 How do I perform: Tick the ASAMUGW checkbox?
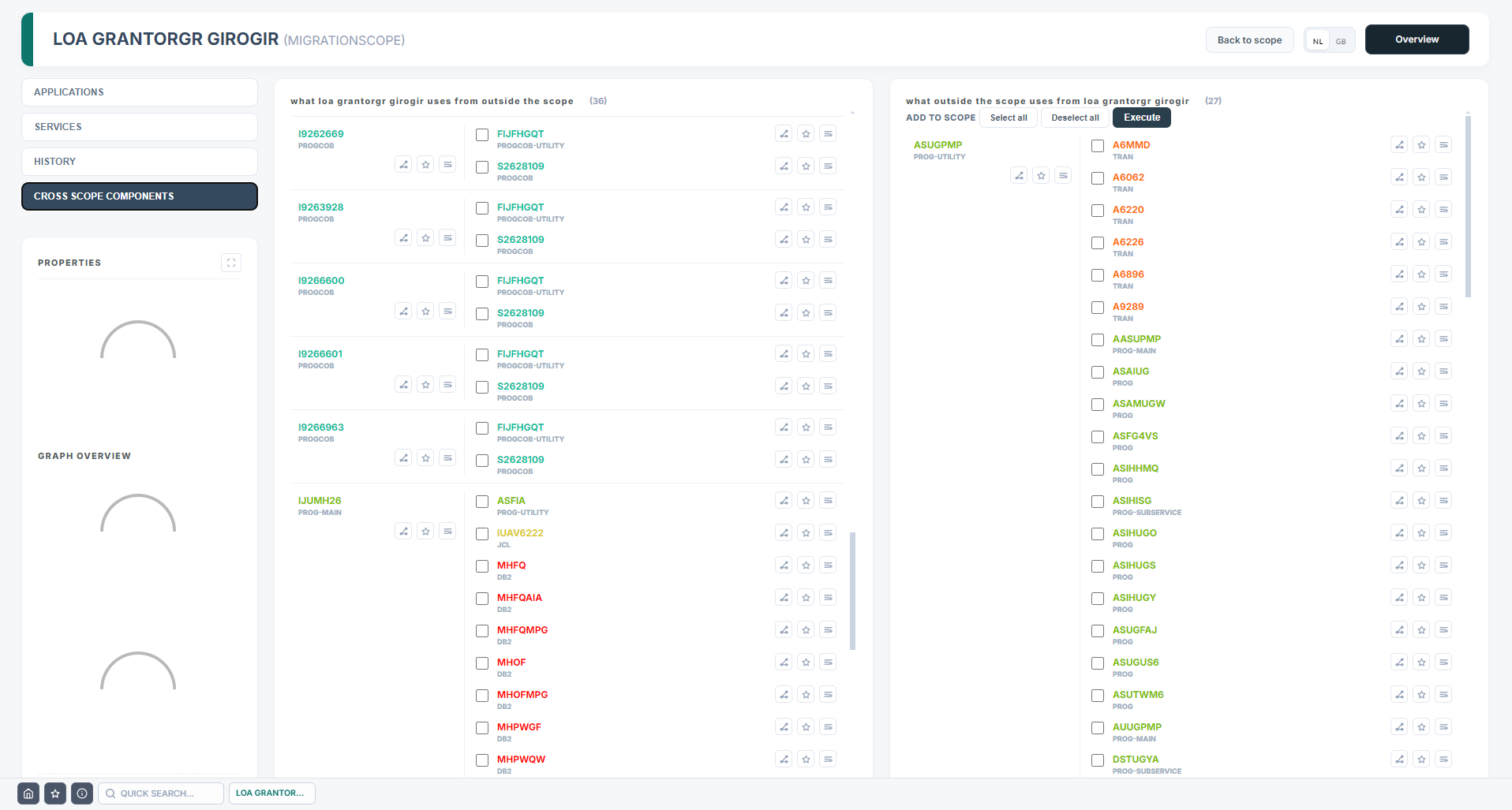point(1098,405)
